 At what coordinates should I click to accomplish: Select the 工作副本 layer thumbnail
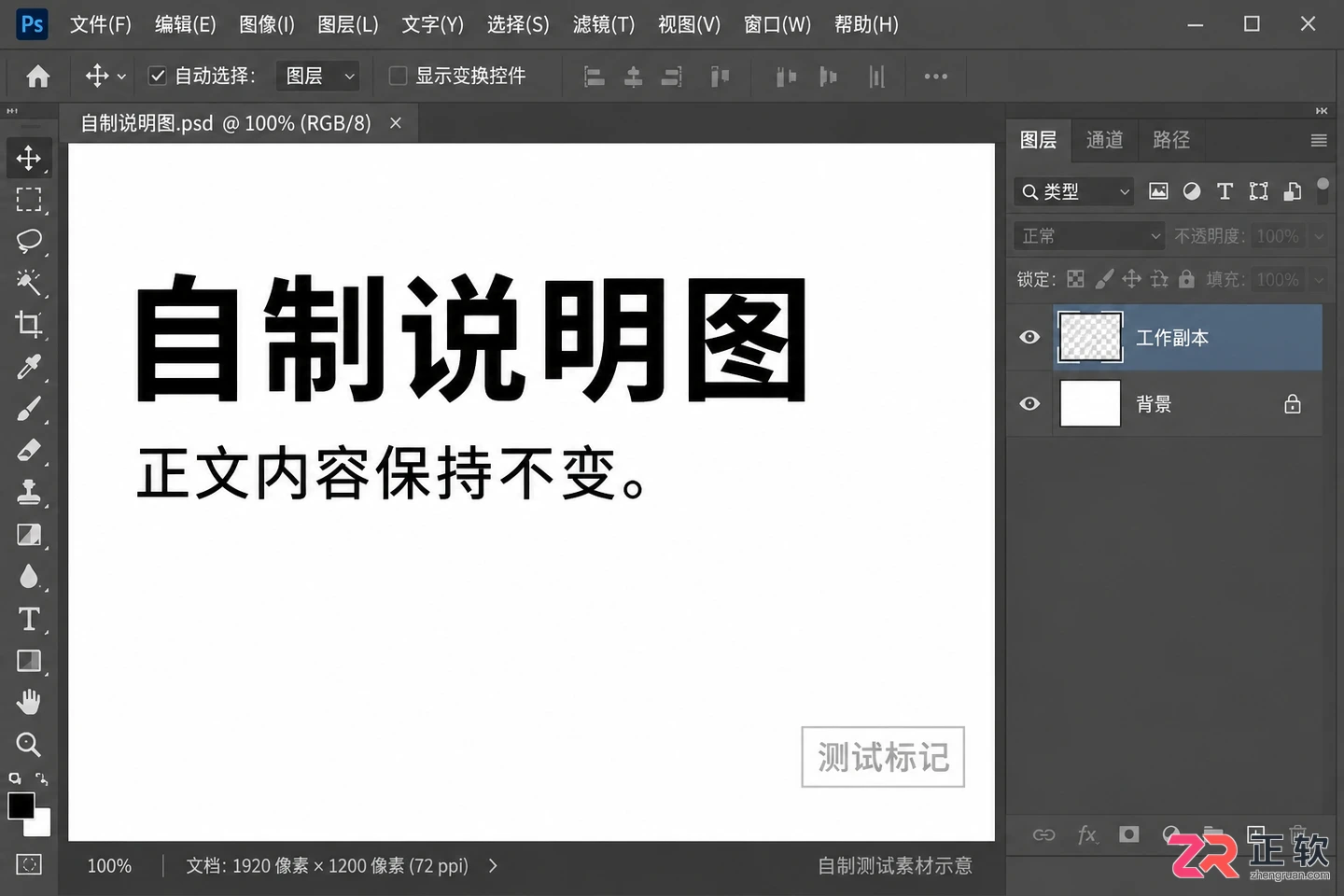point(1090,337)
